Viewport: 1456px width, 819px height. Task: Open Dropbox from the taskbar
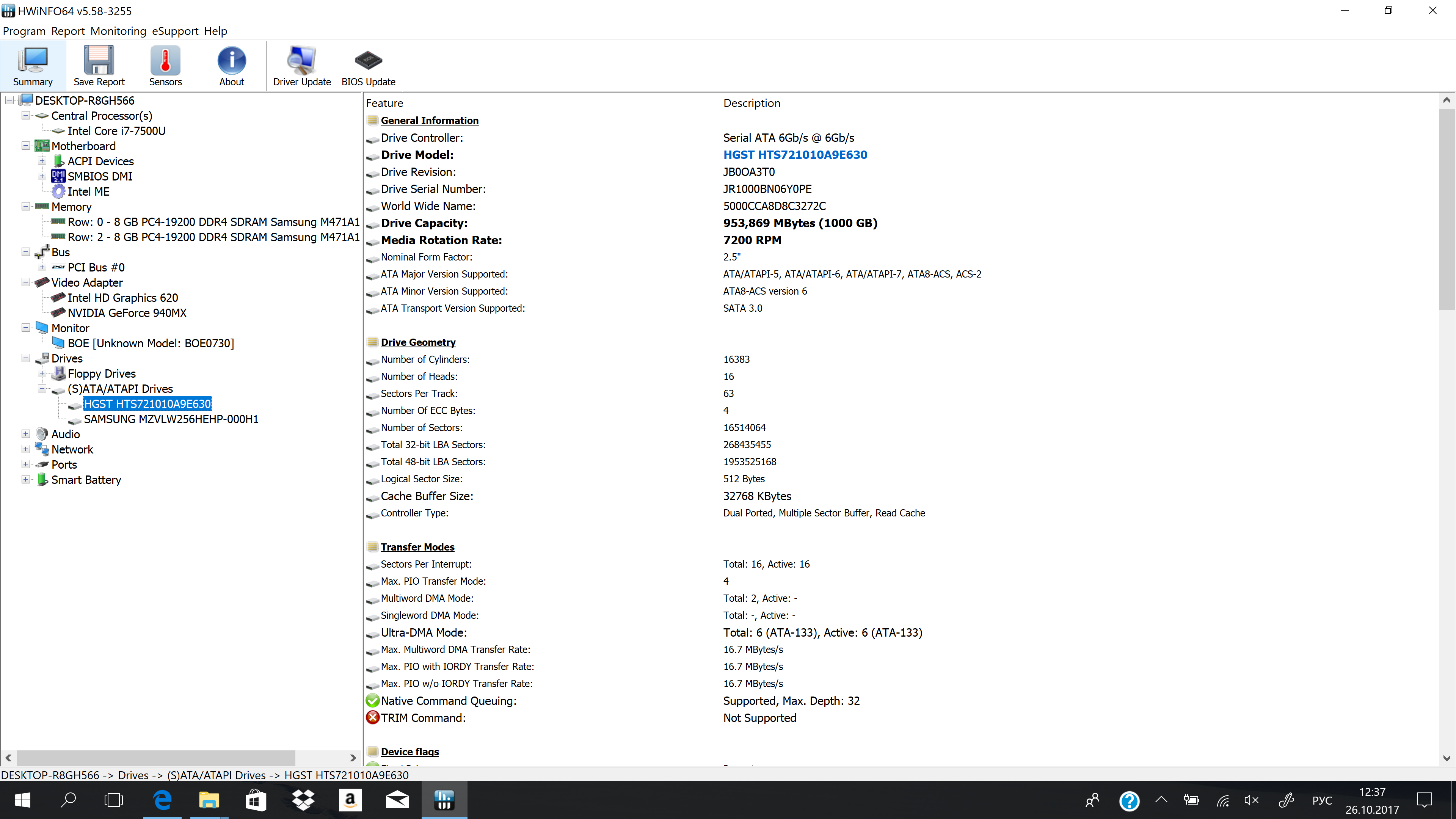(303, 800)
